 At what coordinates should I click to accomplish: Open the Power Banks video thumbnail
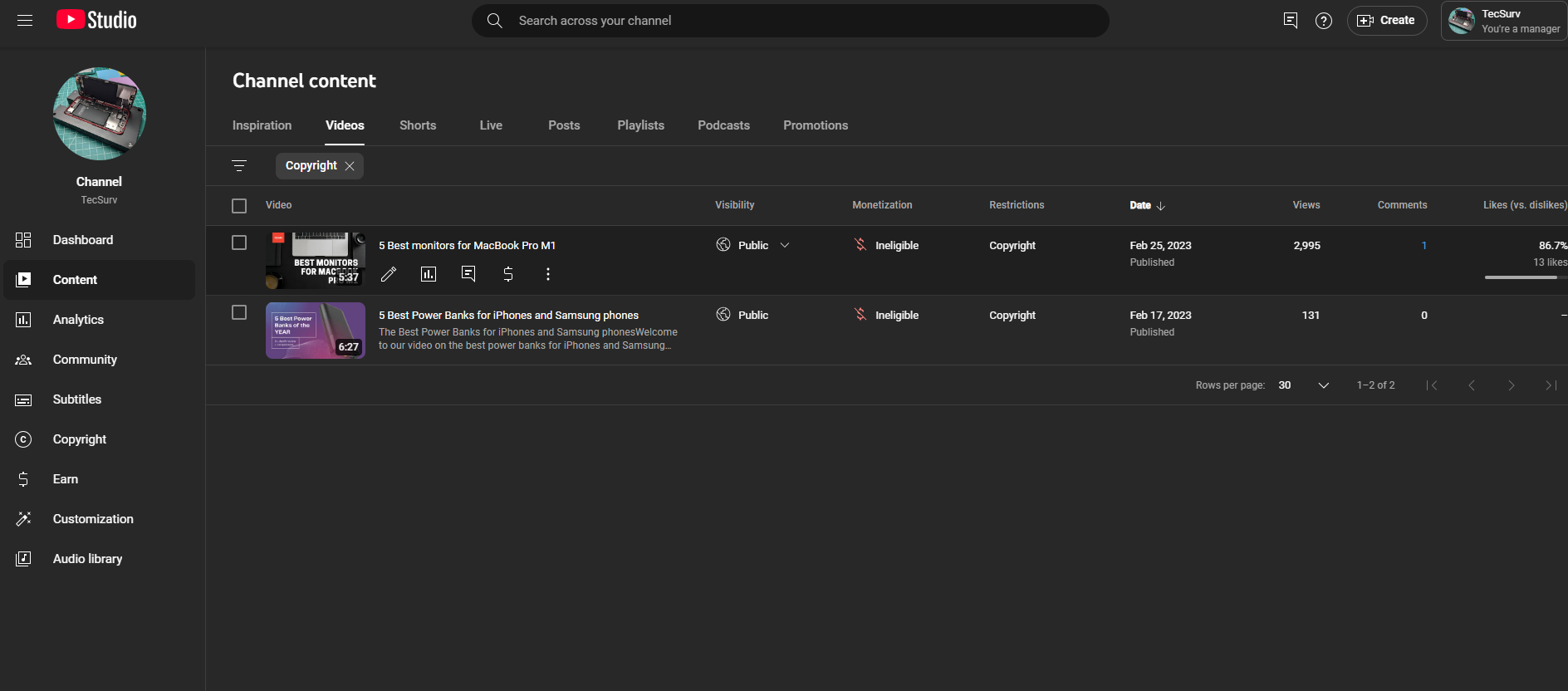coord(316,331)
